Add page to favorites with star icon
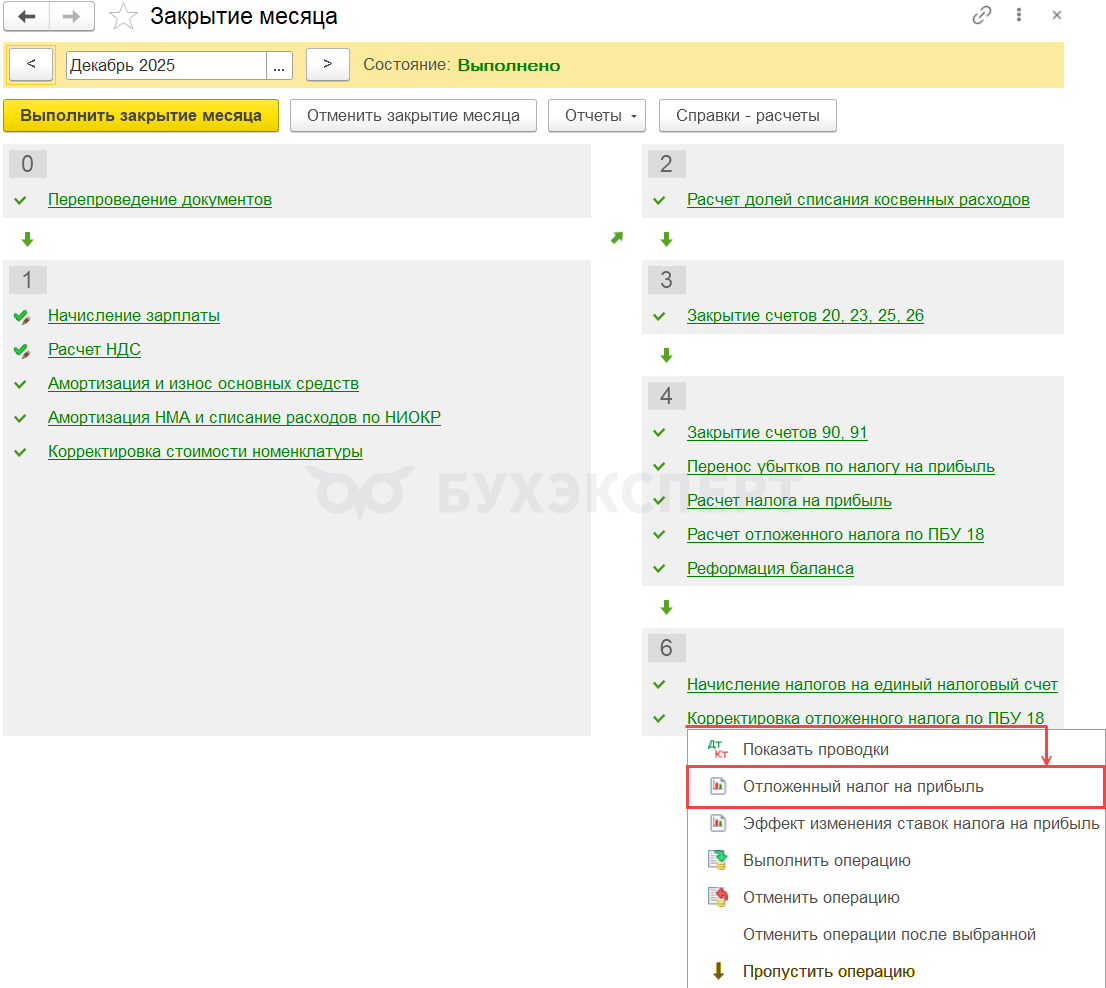This screenshot has height=988, width=1106. 122,17
